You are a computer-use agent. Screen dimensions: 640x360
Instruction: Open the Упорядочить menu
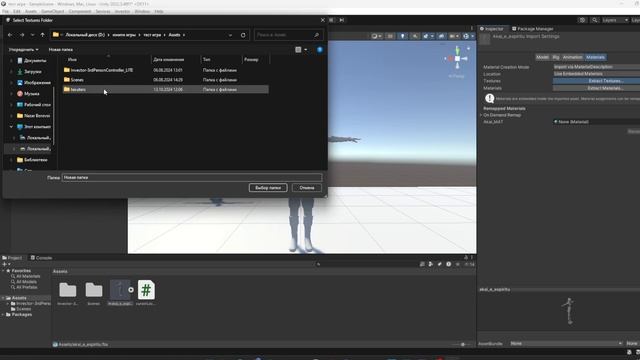(24, 49)
